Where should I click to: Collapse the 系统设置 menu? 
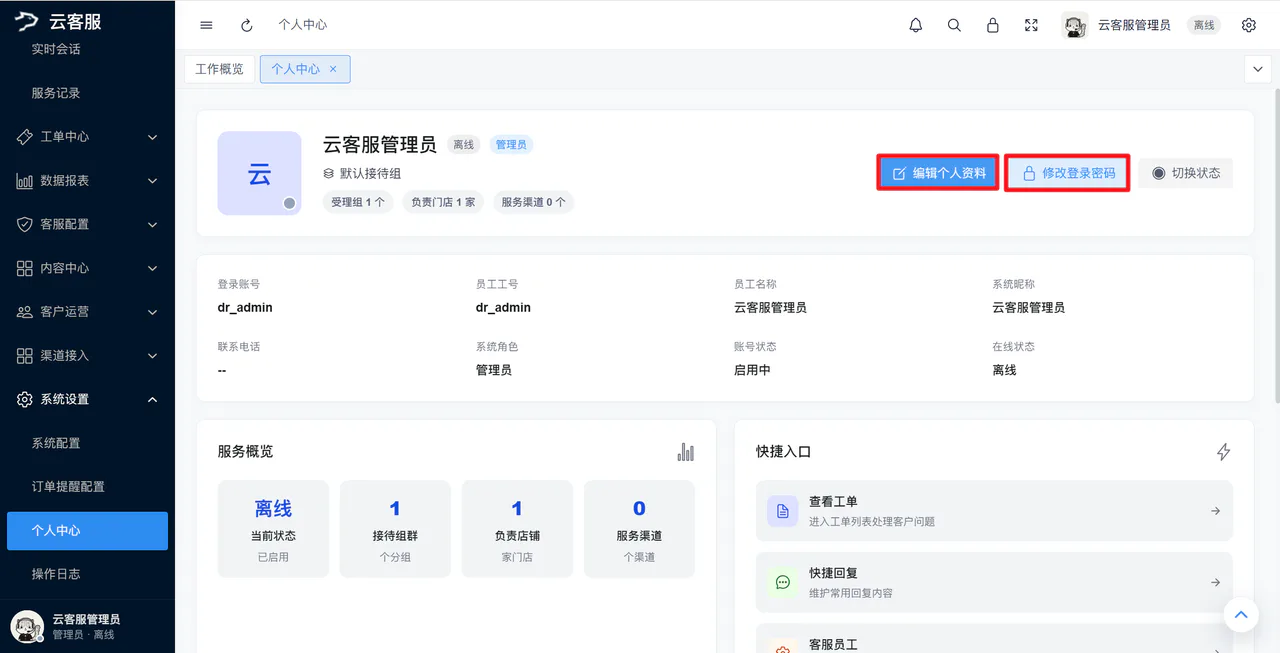87,399
